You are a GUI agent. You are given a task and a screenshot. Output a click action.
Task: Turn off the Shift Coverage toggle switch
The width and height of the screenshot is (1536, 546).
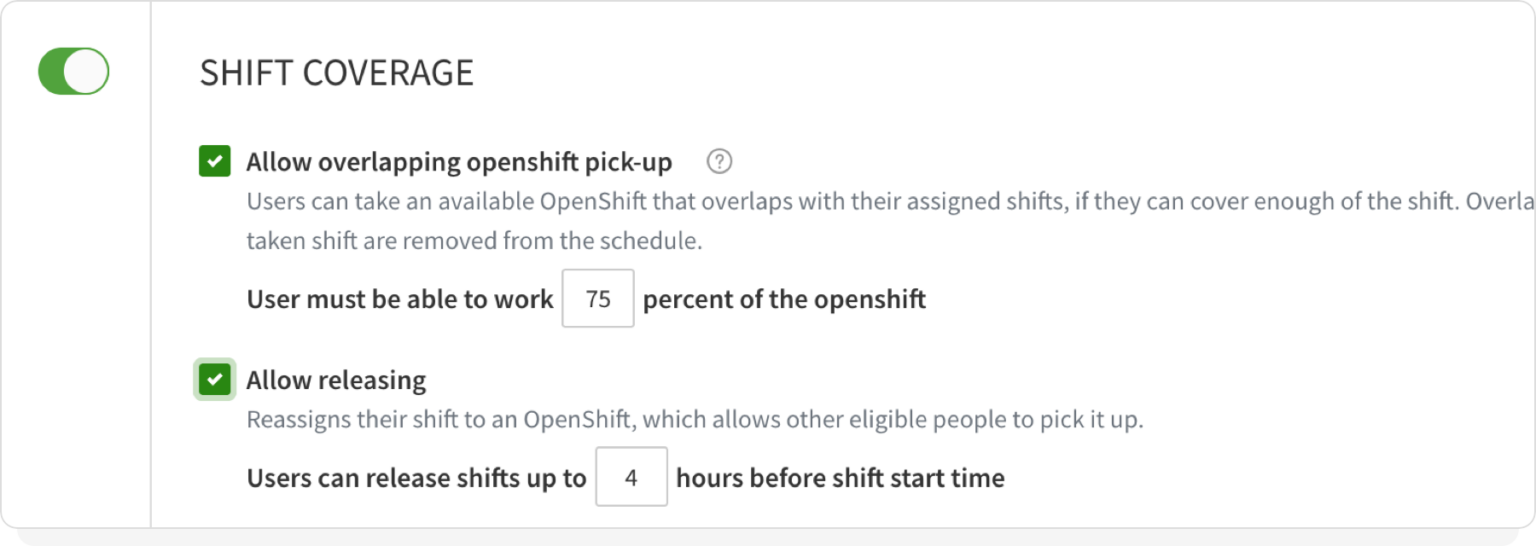tap(73, 72)
